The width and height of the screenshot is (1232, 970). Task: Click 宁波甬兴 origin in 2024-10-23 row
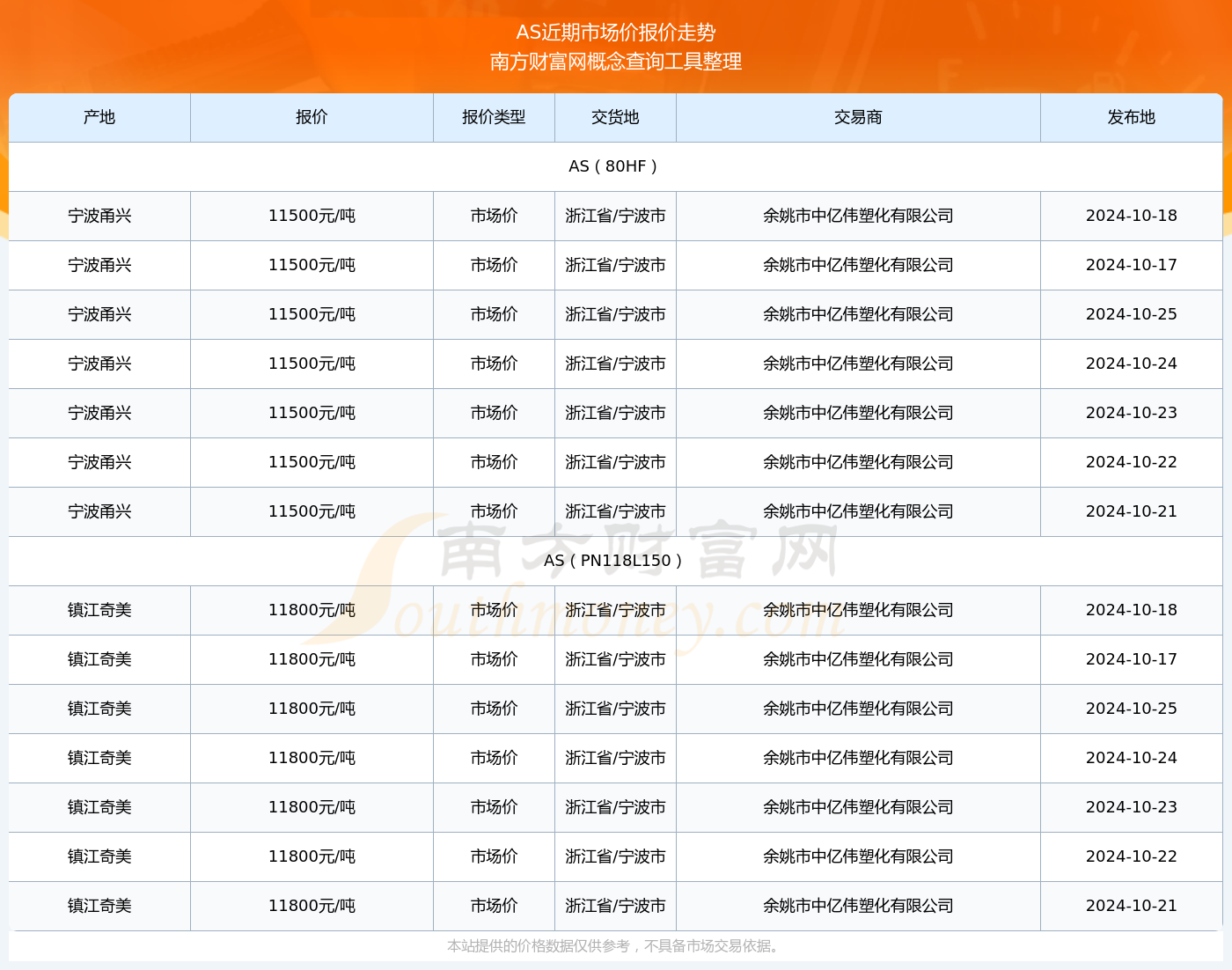coord(99,413)
